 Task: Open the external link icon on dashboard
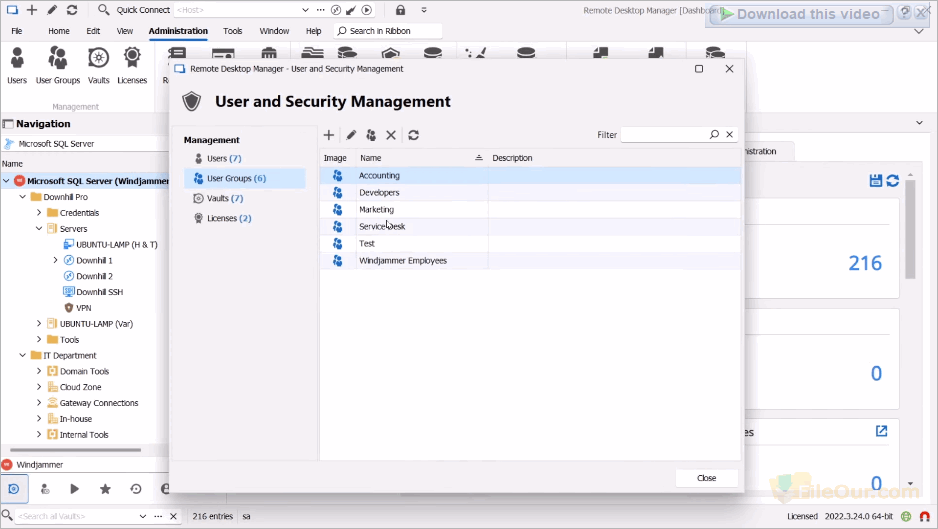(x=881, y=431)
